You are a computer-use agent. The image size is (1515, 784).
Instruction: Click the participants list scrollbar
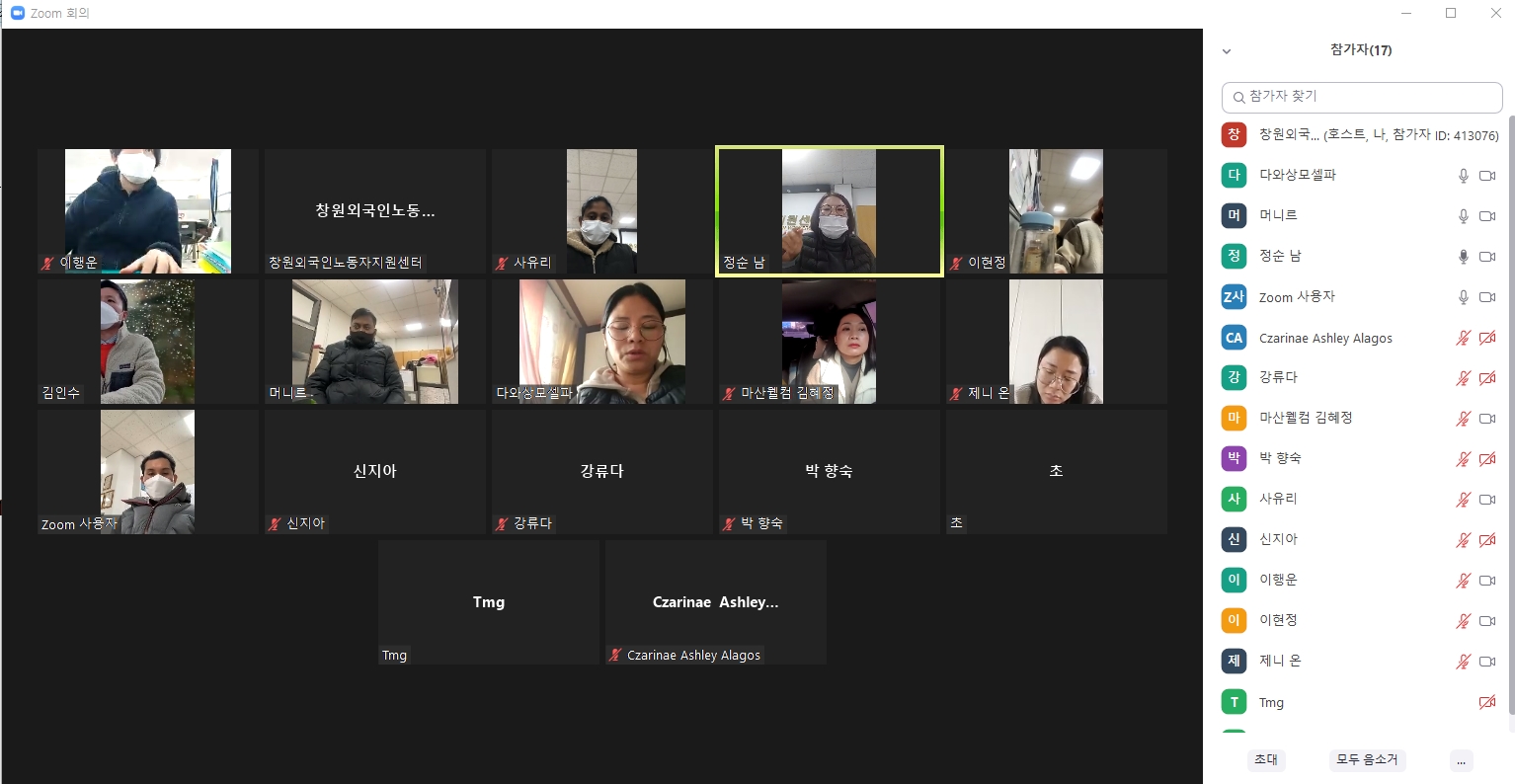coord(1510,415)
